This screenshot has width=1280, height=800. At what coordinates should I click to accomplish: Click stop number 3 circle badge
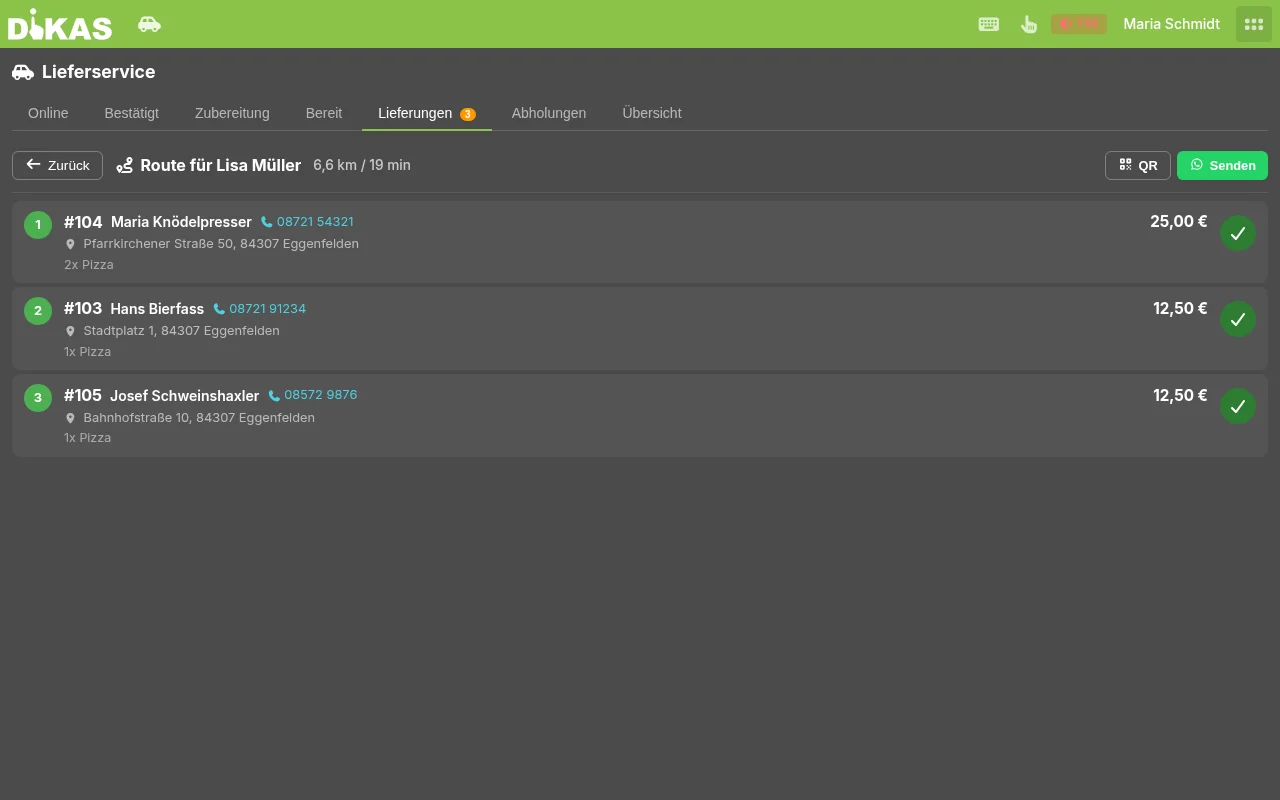[38, 398]
